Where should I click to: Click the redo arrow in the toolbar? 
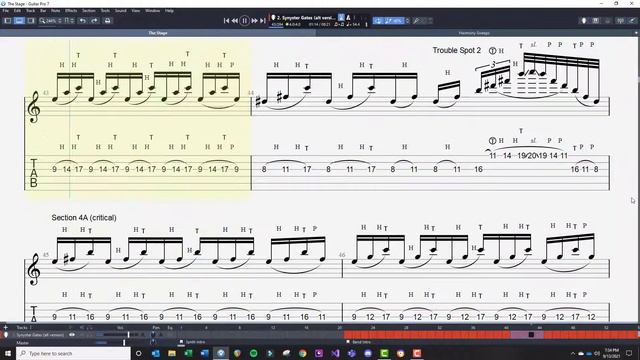tap(94, 20)
